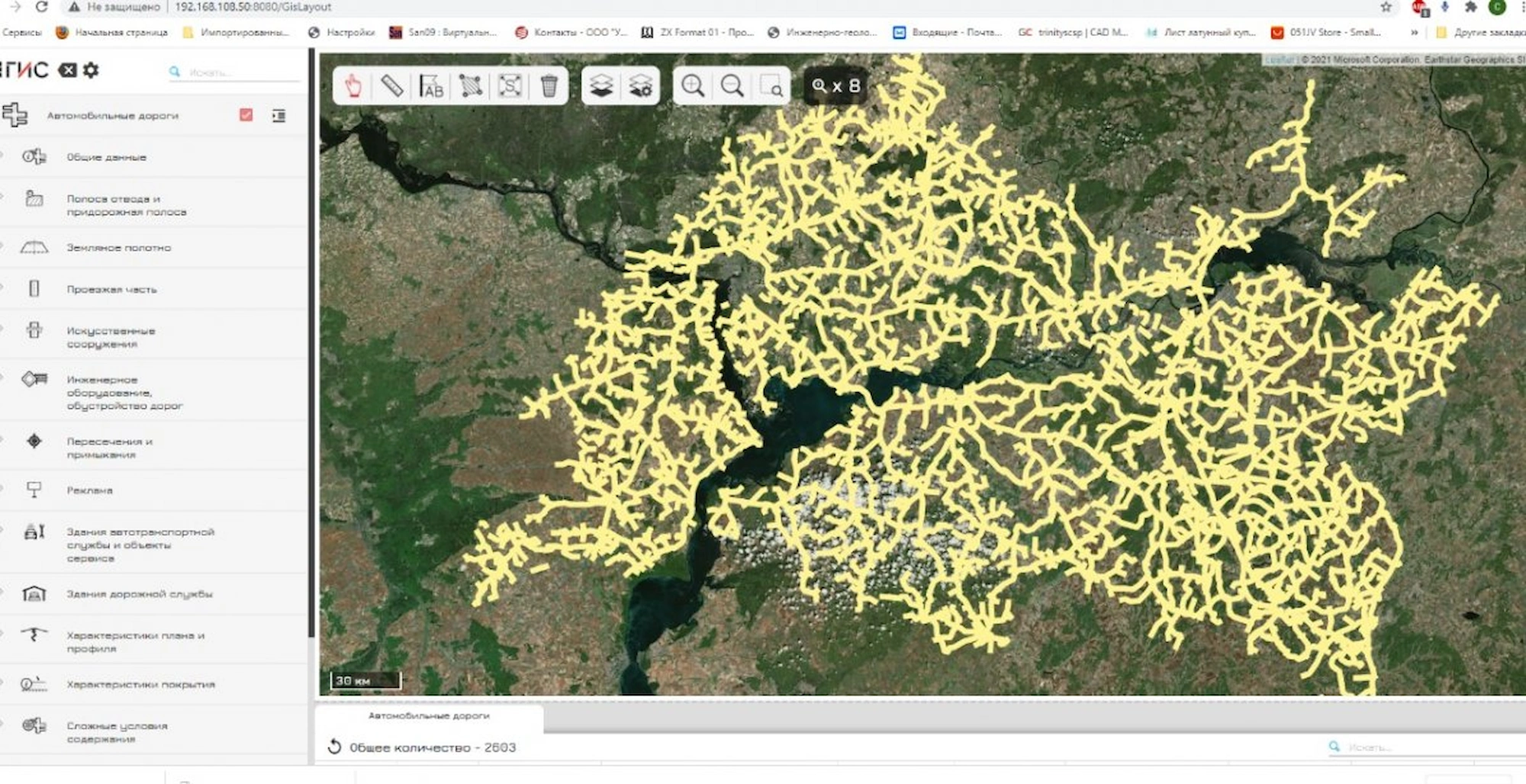Select the pan hand tool
Image resolution: width=1526 pixels, height=784 pixels.
(353, 85)
